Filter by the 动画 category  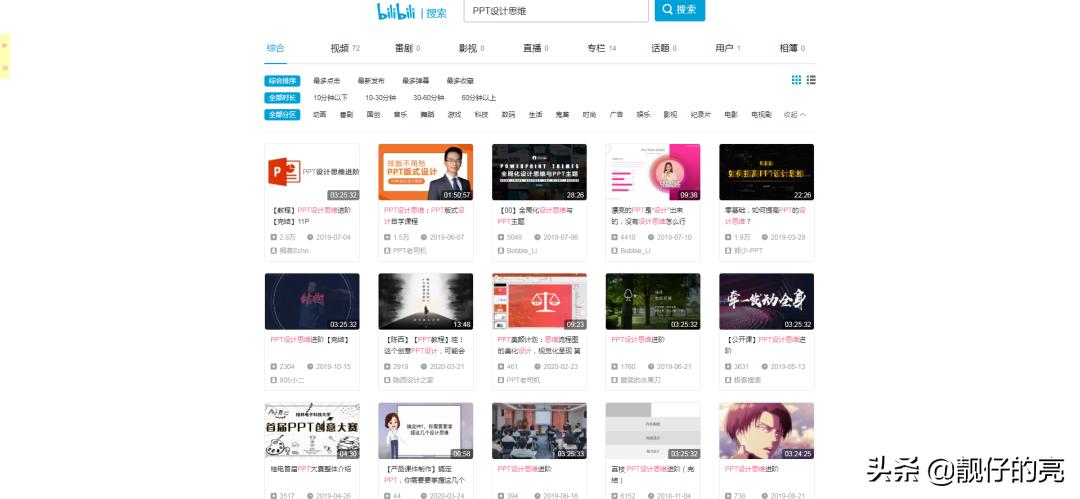coord(320,114)
